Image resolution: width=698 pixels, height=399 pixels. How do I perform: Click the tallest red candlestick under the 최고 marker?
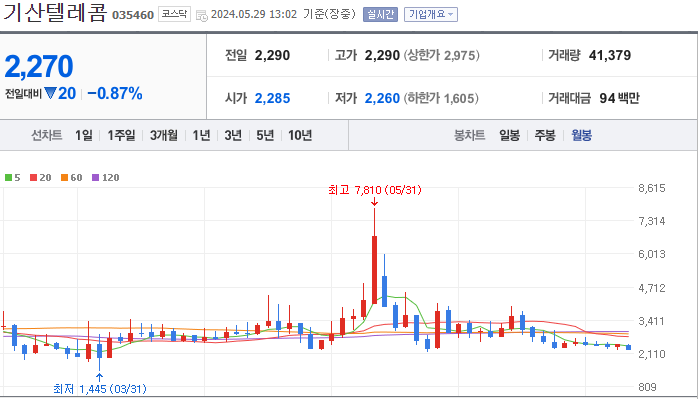[x=374, y=270]
